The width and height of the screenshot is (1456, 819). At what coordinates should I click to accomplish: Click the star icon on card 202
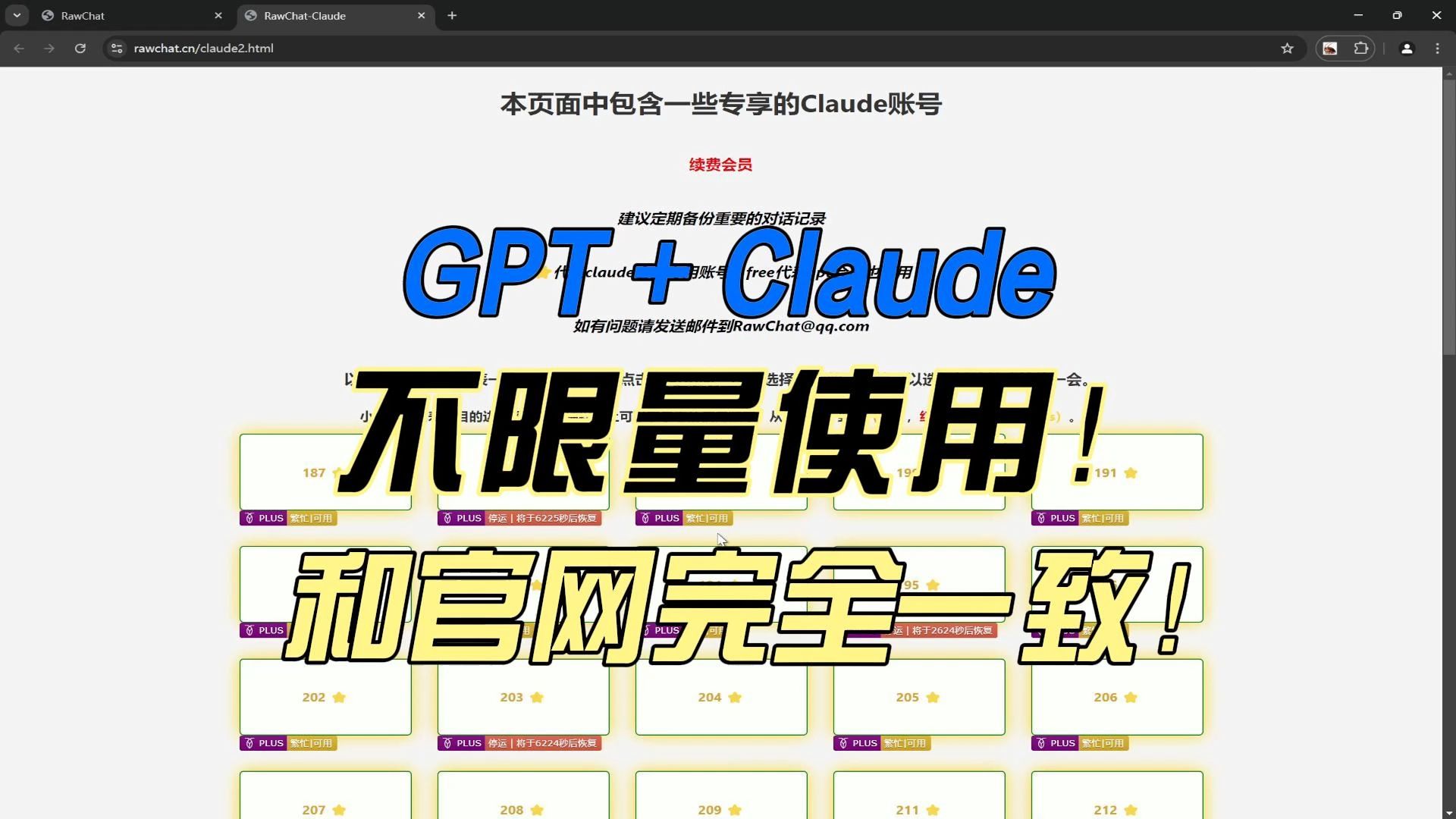click(x=339, y=697)
